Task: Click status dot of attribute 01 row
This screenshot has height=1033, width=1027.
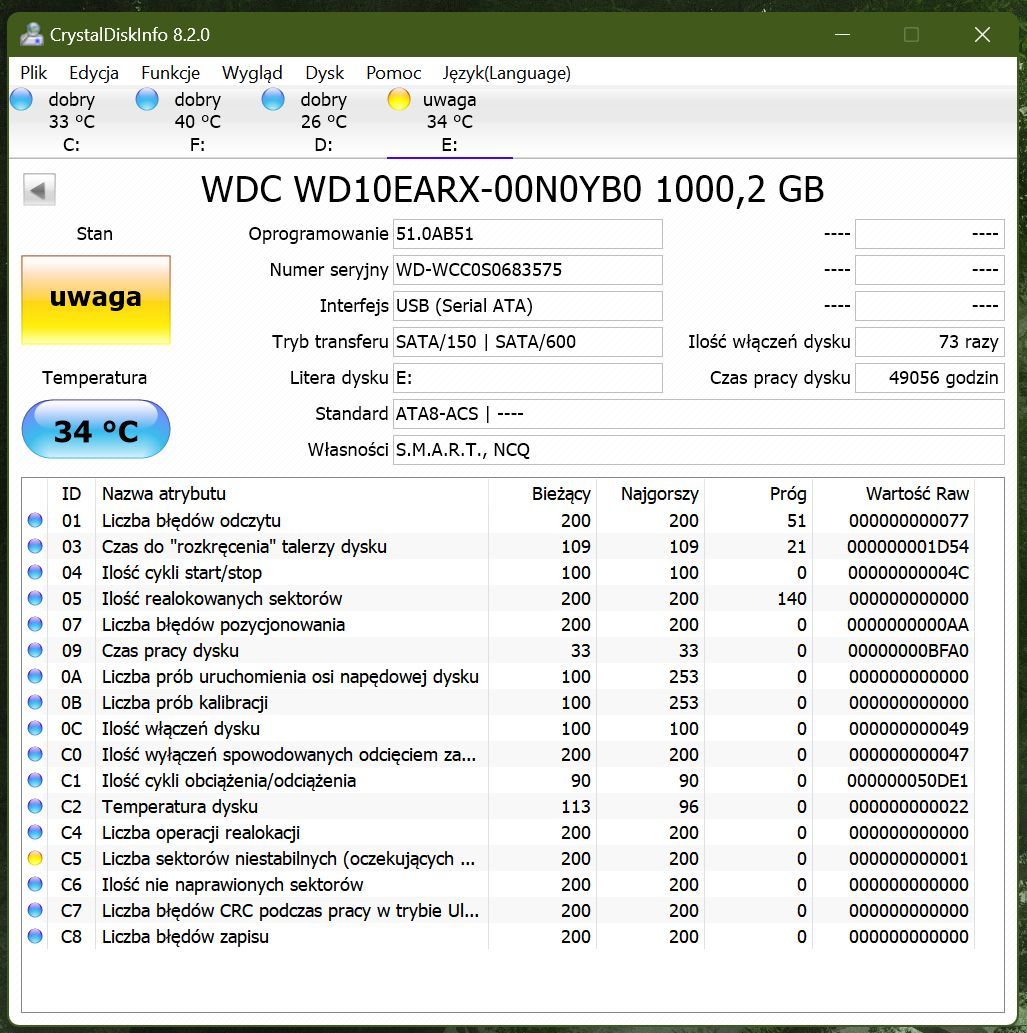Action: [35, 520]
